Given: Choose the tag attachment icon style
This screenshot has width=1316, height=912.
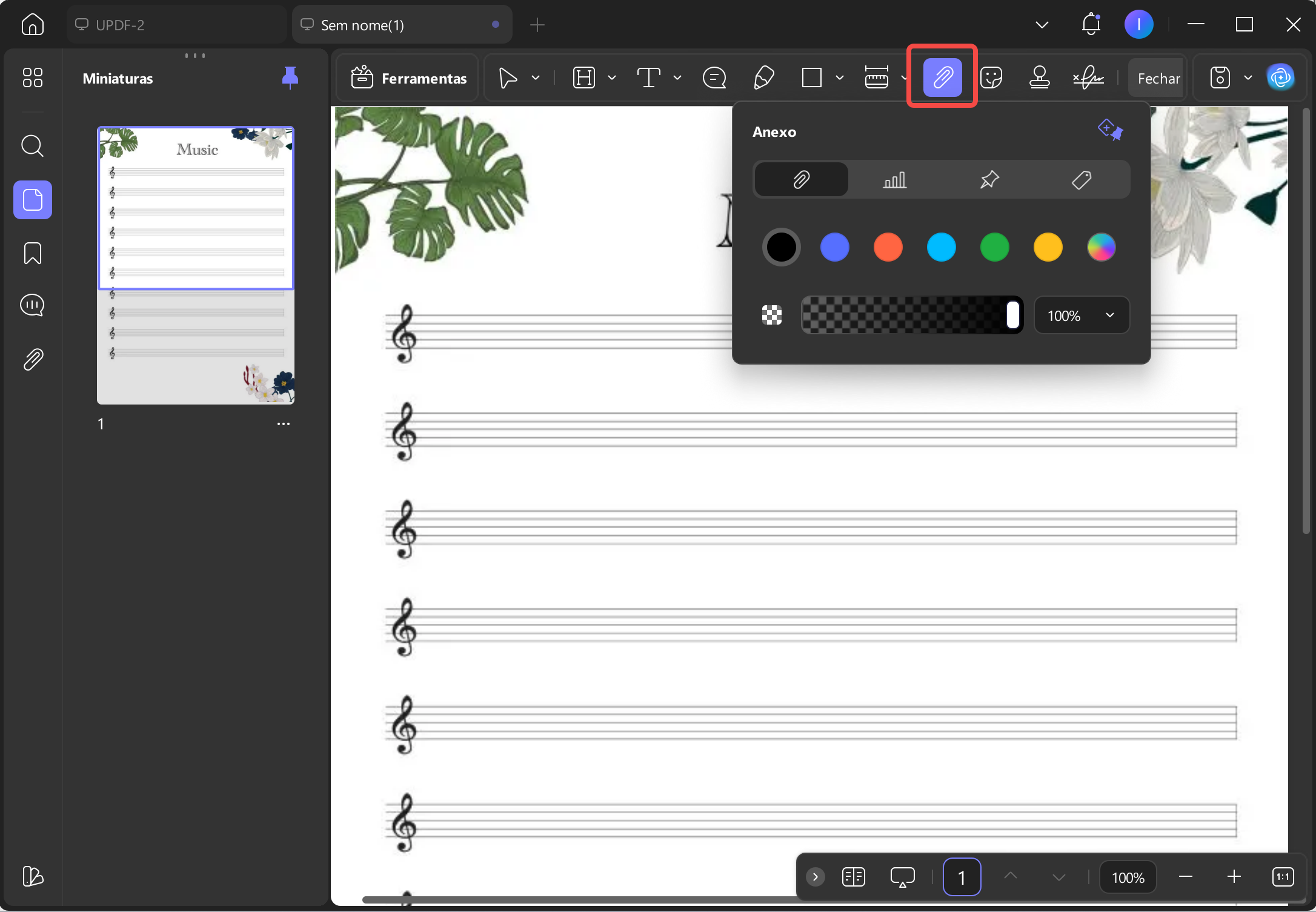Looking at the screenshot, I should [1082, 179].
